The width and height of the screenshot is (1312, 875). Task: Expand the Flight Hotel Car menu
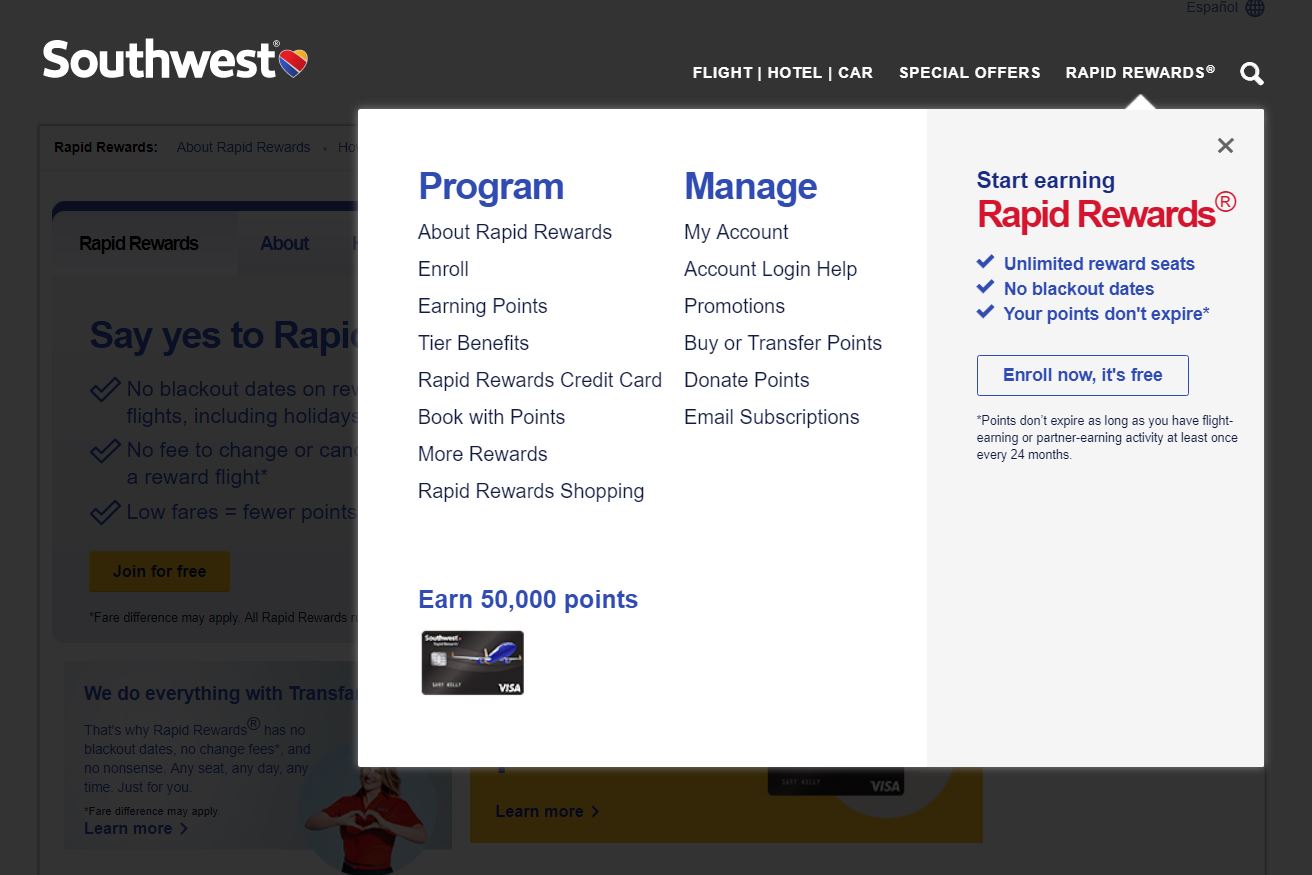(x=782, y=73)
